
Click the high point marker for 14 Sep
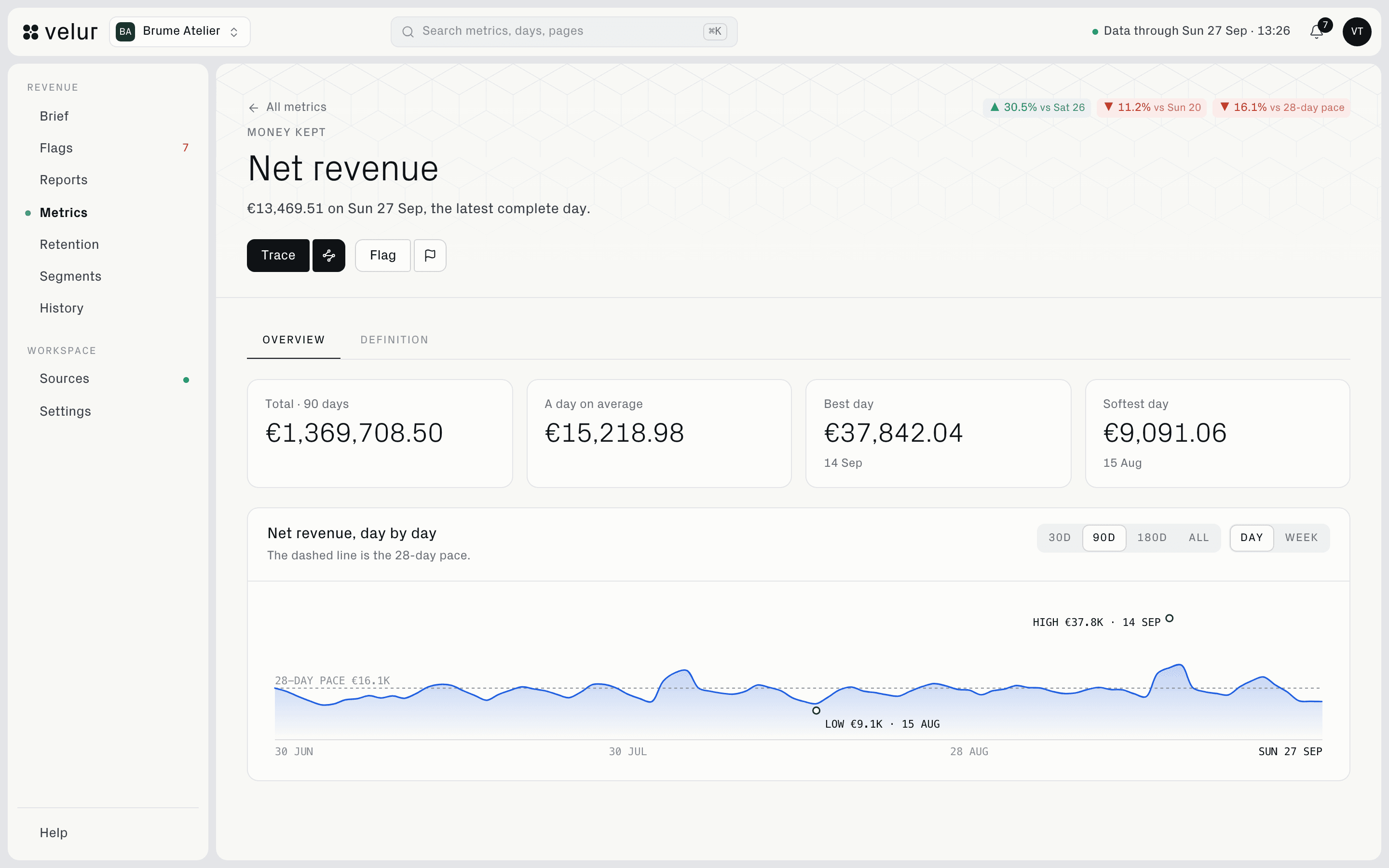(1170, 618)
